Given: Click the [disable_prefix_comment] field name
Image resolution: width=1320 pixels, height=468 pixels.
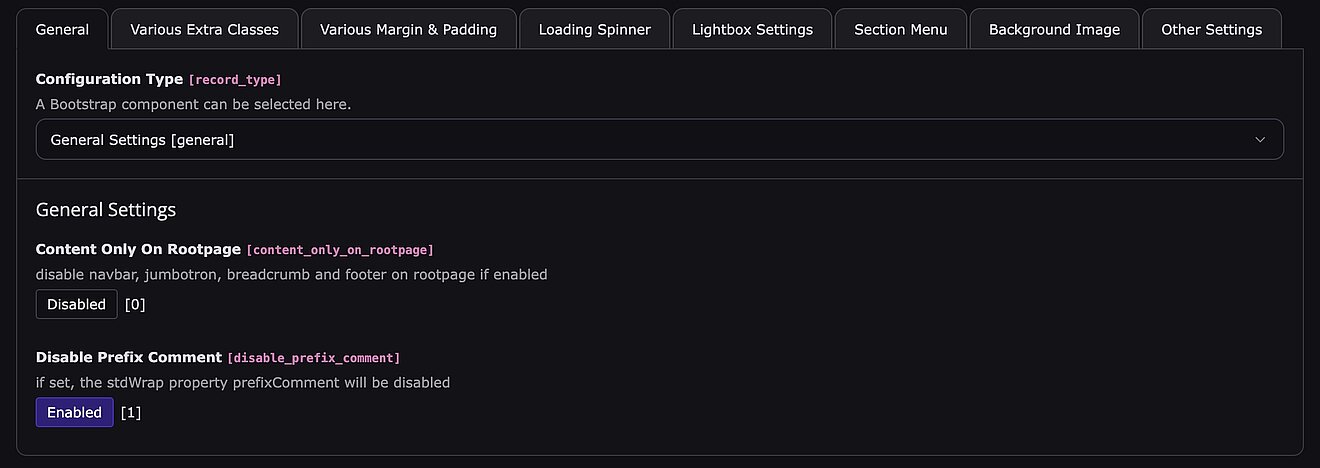Looking at the screenshot, I should pyautogui.click(x=314, y=358).
